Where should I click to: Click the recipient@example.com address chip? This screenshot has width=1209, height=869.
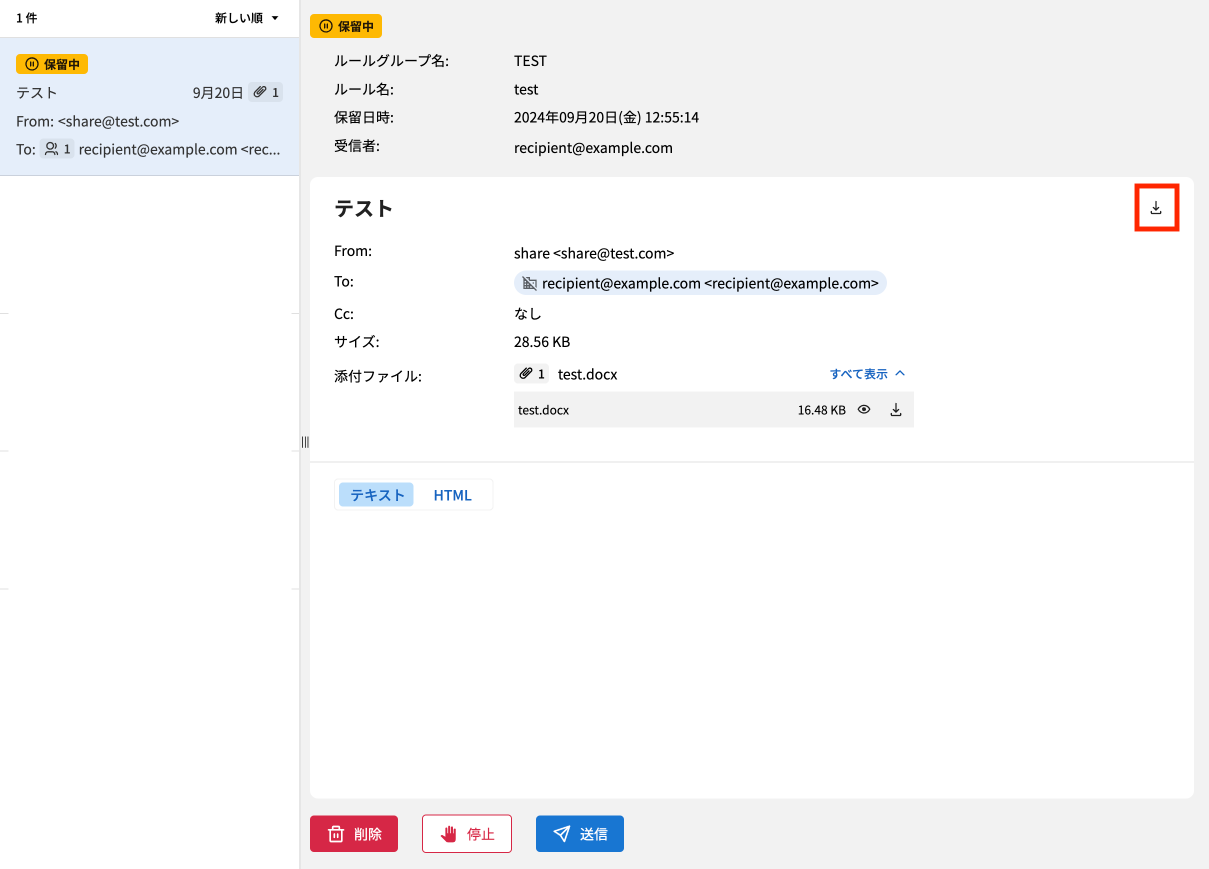[700, 283]
